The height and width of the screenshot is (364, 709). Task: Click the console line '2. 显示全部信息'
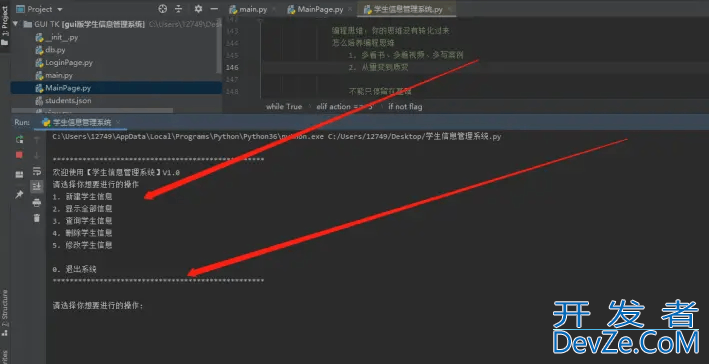coord(82,209)
